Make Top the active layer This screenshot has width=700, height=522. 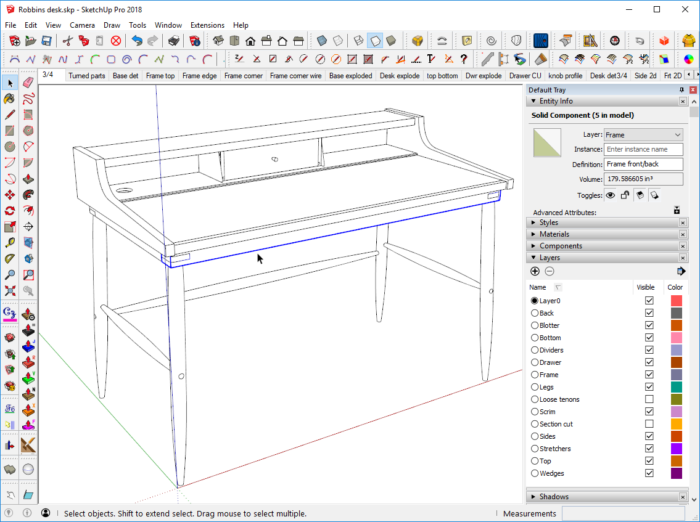[534, 461]
